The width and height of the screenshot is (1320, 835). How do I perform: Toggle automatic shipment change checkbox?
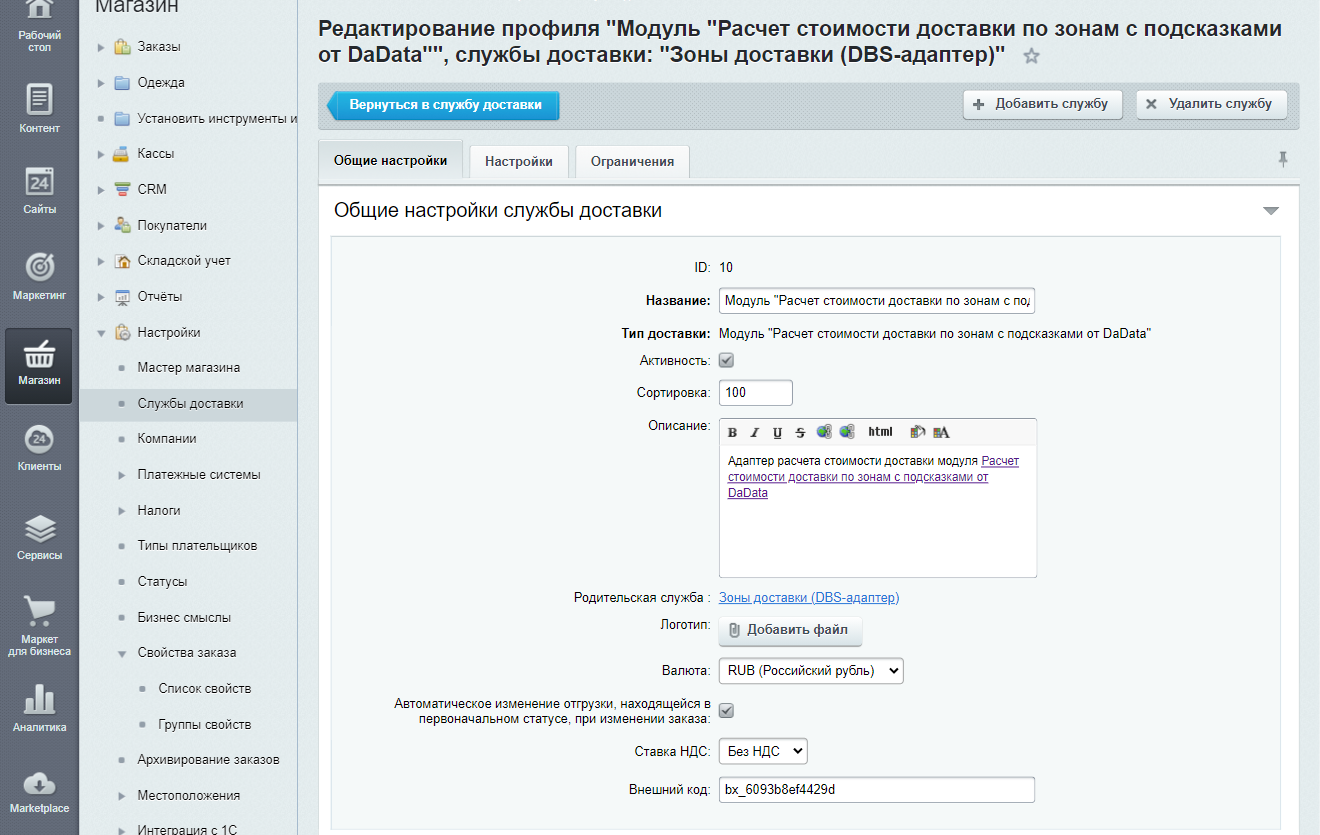[x=727, y=710]
